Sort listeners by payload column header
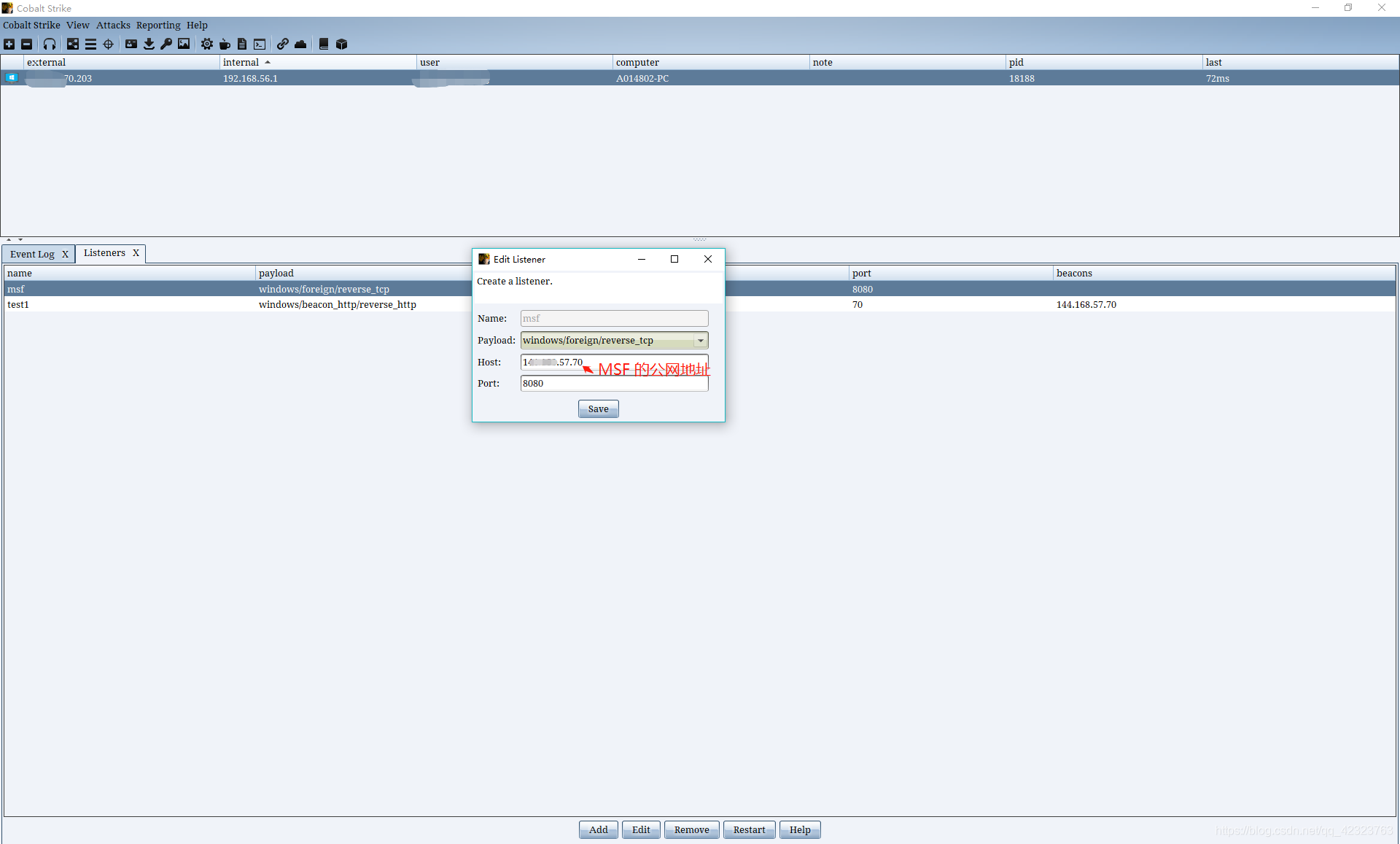This screenshot has width=1400, height=844. 363,274
